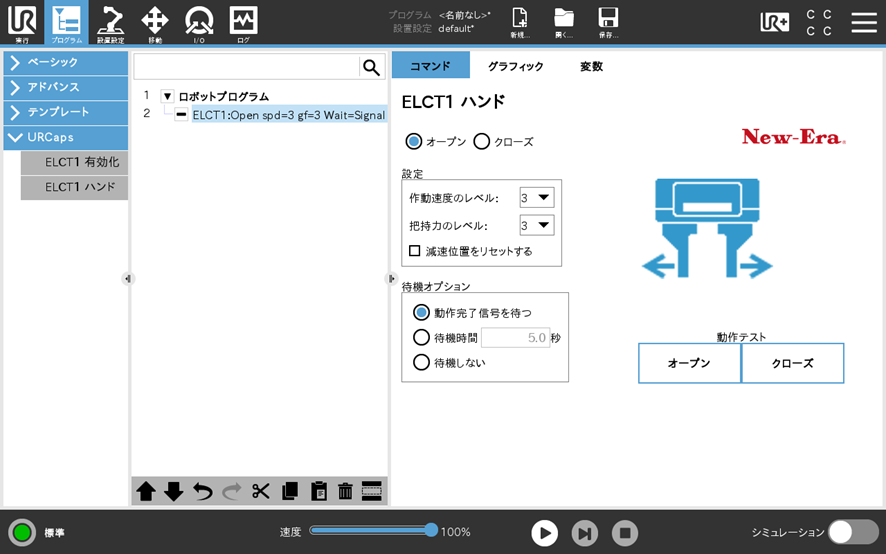Move node up with arrow icon
Viewport: 886px width, 554px height.
146,491
